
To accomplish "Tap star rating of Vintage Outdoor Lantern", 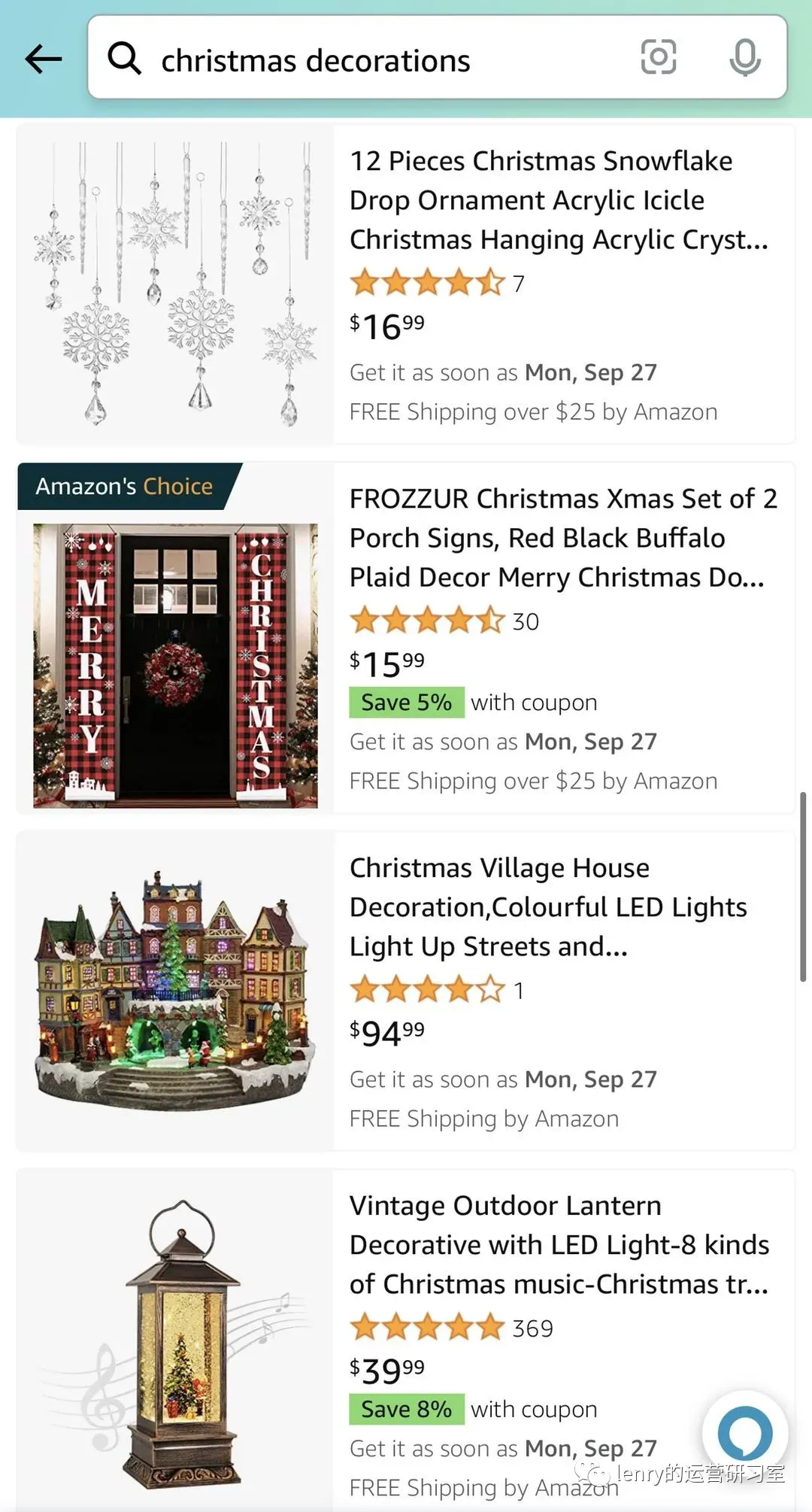I will (427, 1327).
